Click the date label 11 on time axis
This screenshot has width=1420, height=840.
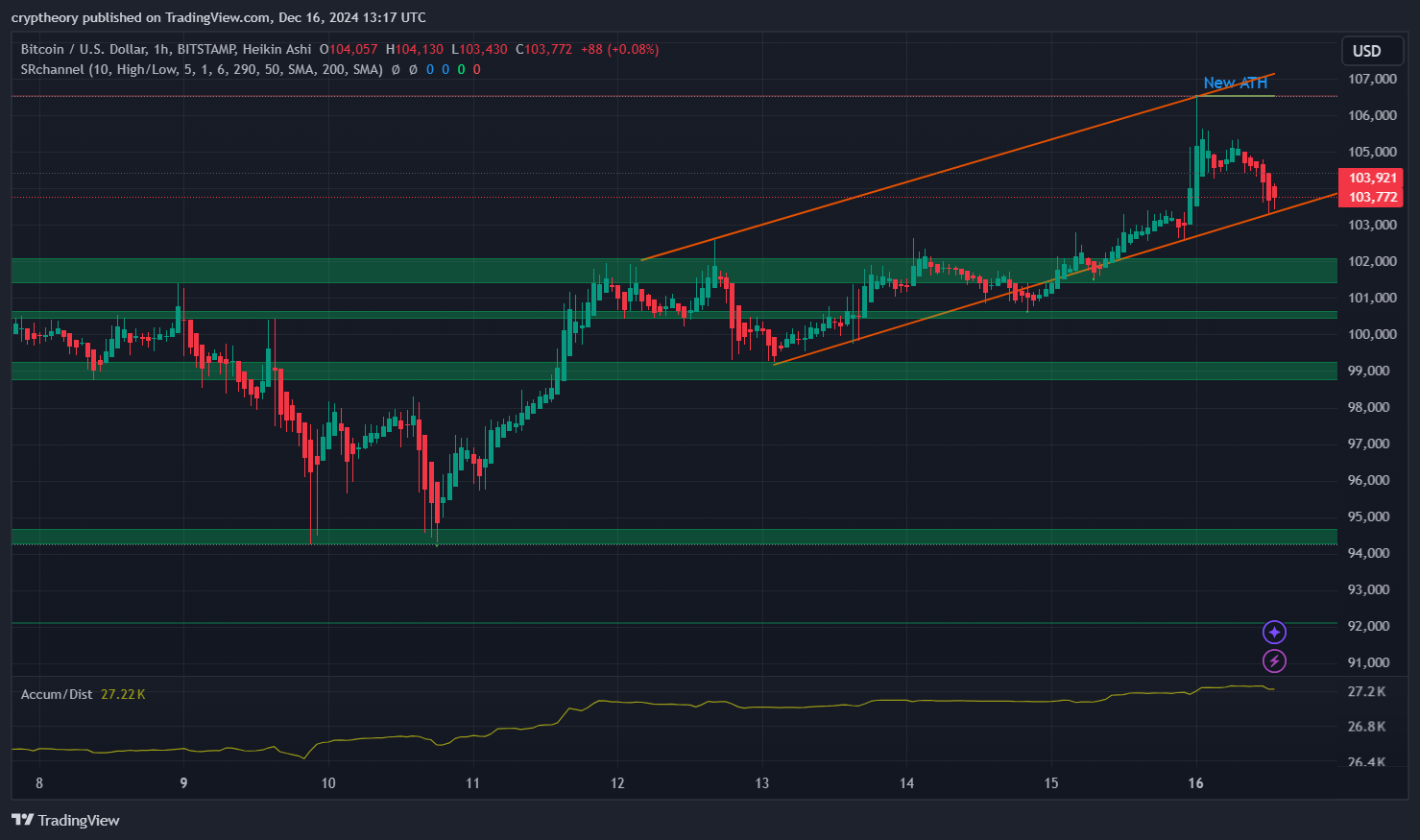pos(472,783)
